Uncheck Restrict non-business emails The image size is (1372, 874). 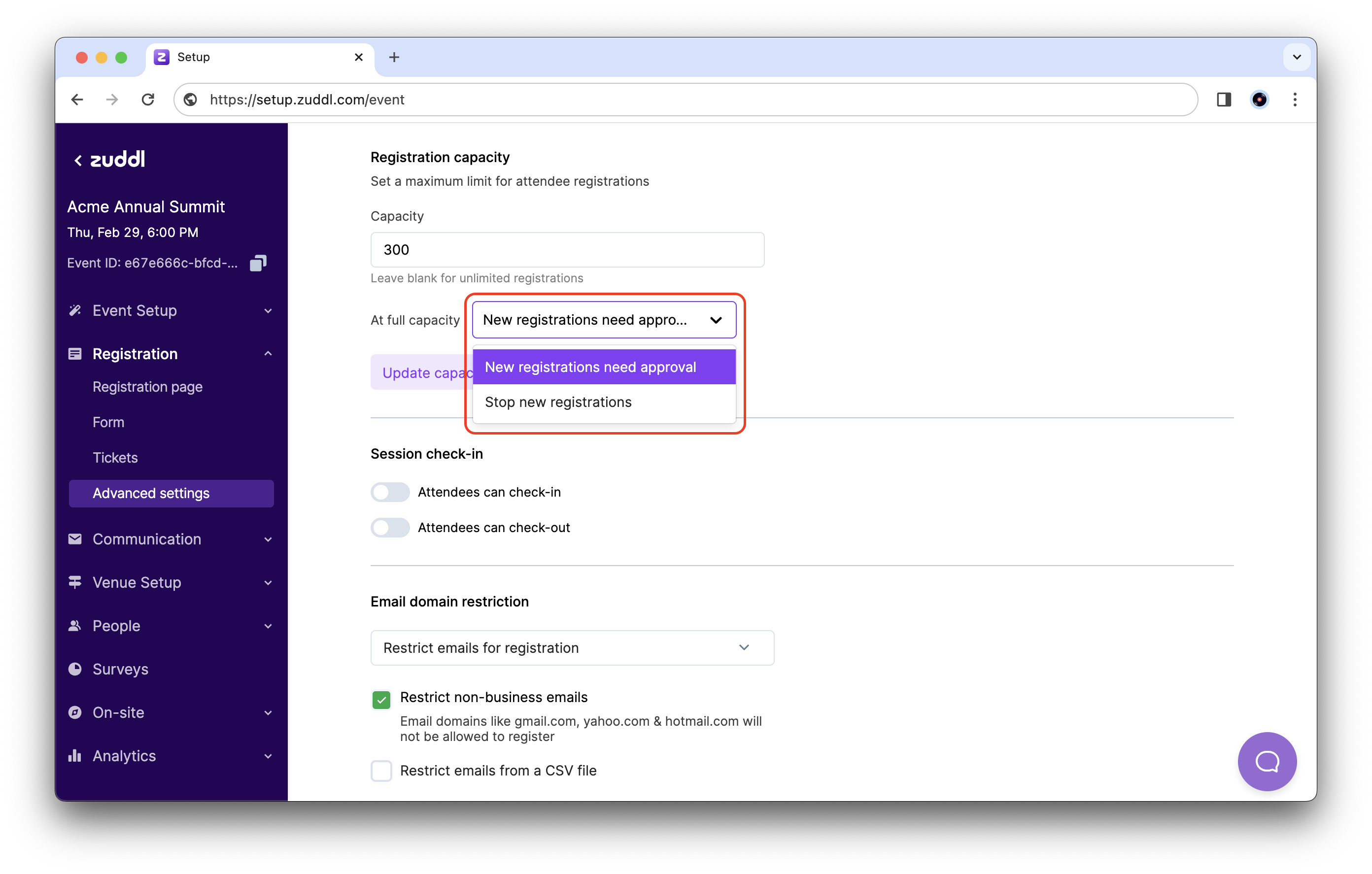381,699
